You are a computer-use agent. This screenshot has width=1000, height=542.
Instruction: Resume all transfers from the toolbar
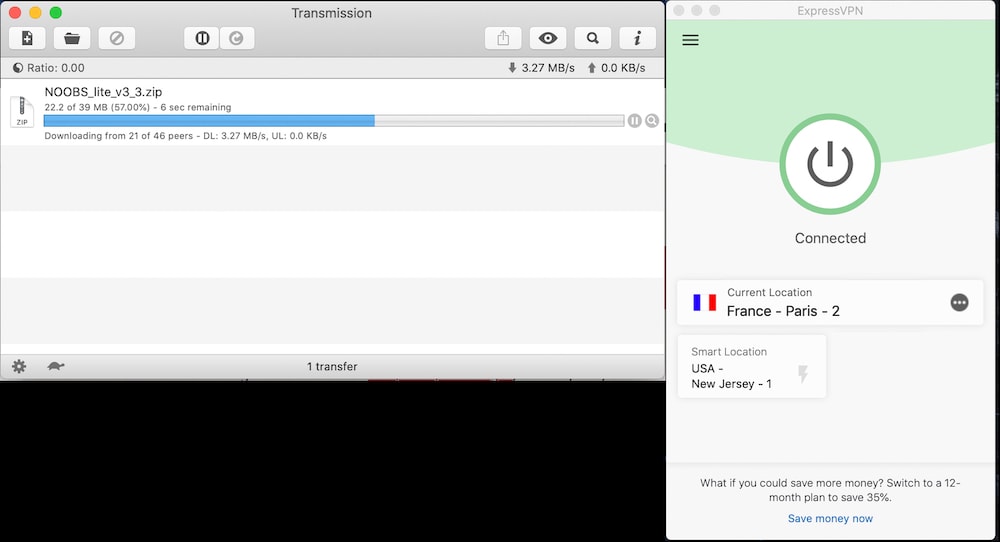(237, 38)
